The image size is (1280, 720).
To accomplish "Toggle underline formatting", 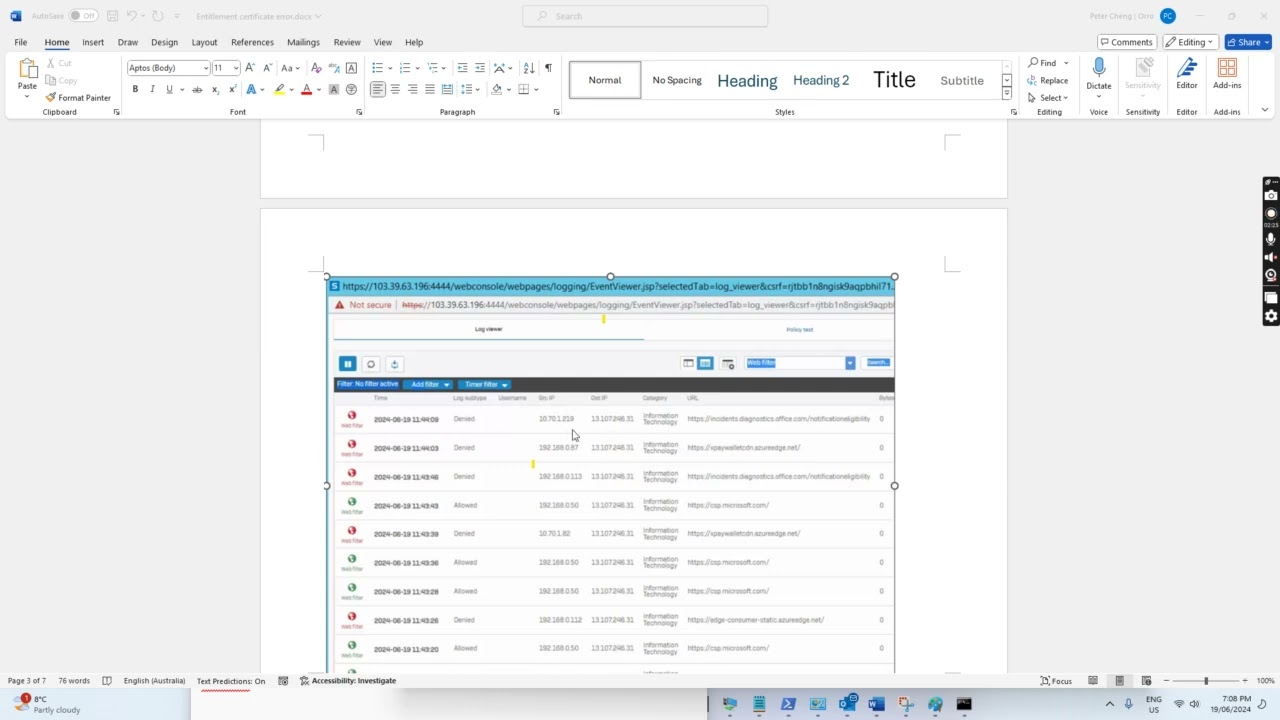I will tap(169, 89).
